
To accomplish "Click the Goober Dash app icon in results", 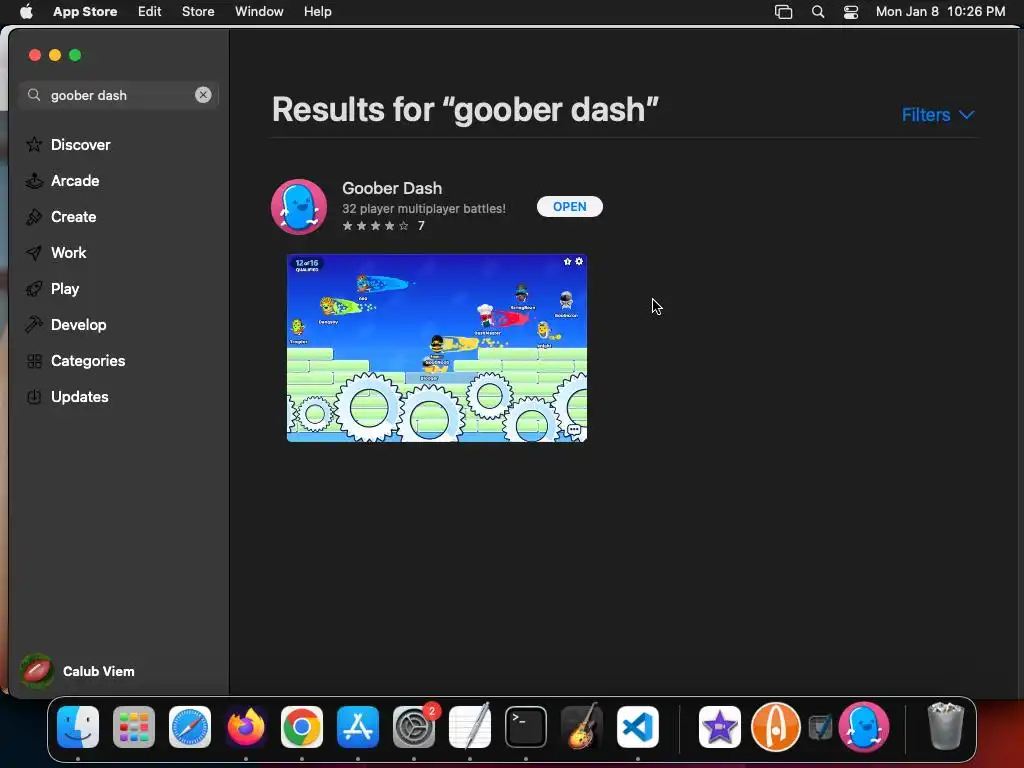I will click(x=299, y=206).
